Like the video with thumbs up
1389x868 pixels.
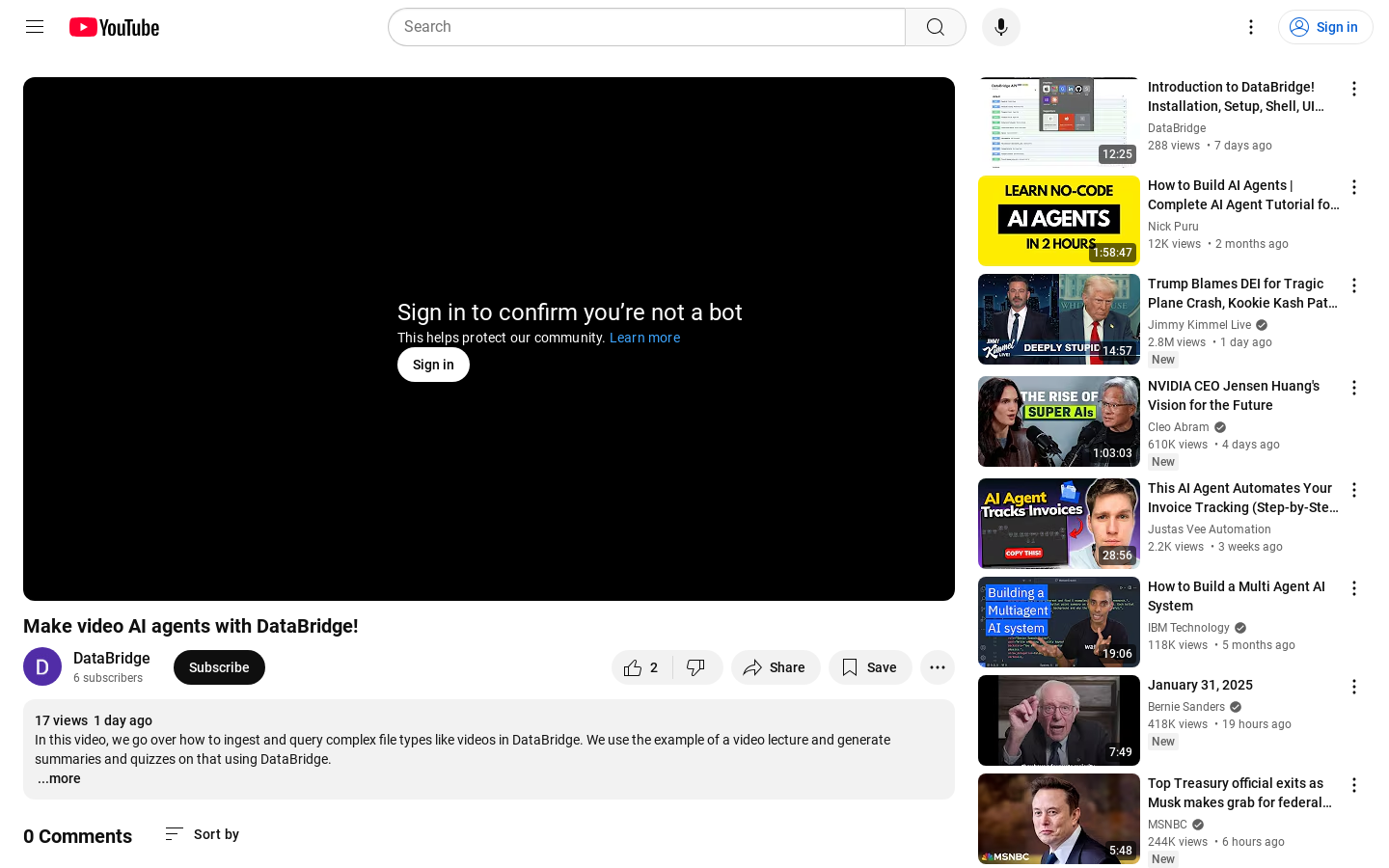[x=640, y=667]
